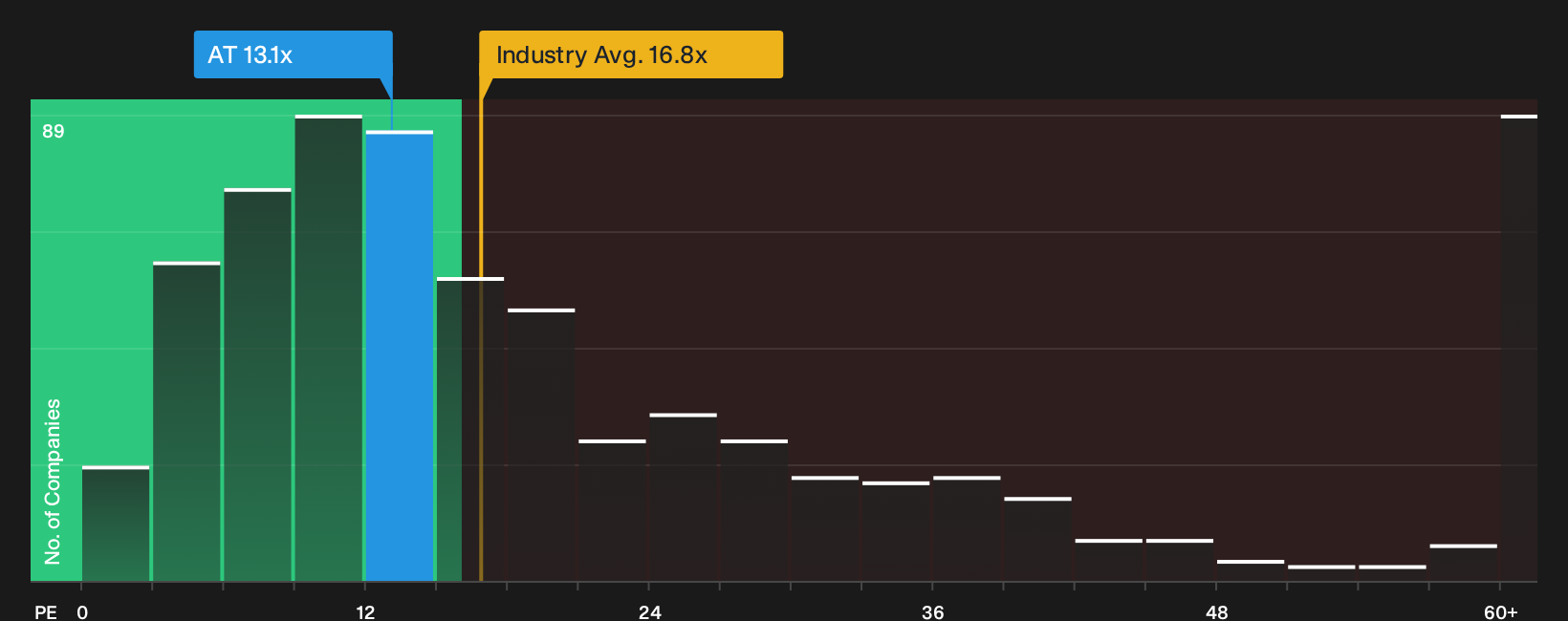Click the 0 x-axis label

coord(82,612)
